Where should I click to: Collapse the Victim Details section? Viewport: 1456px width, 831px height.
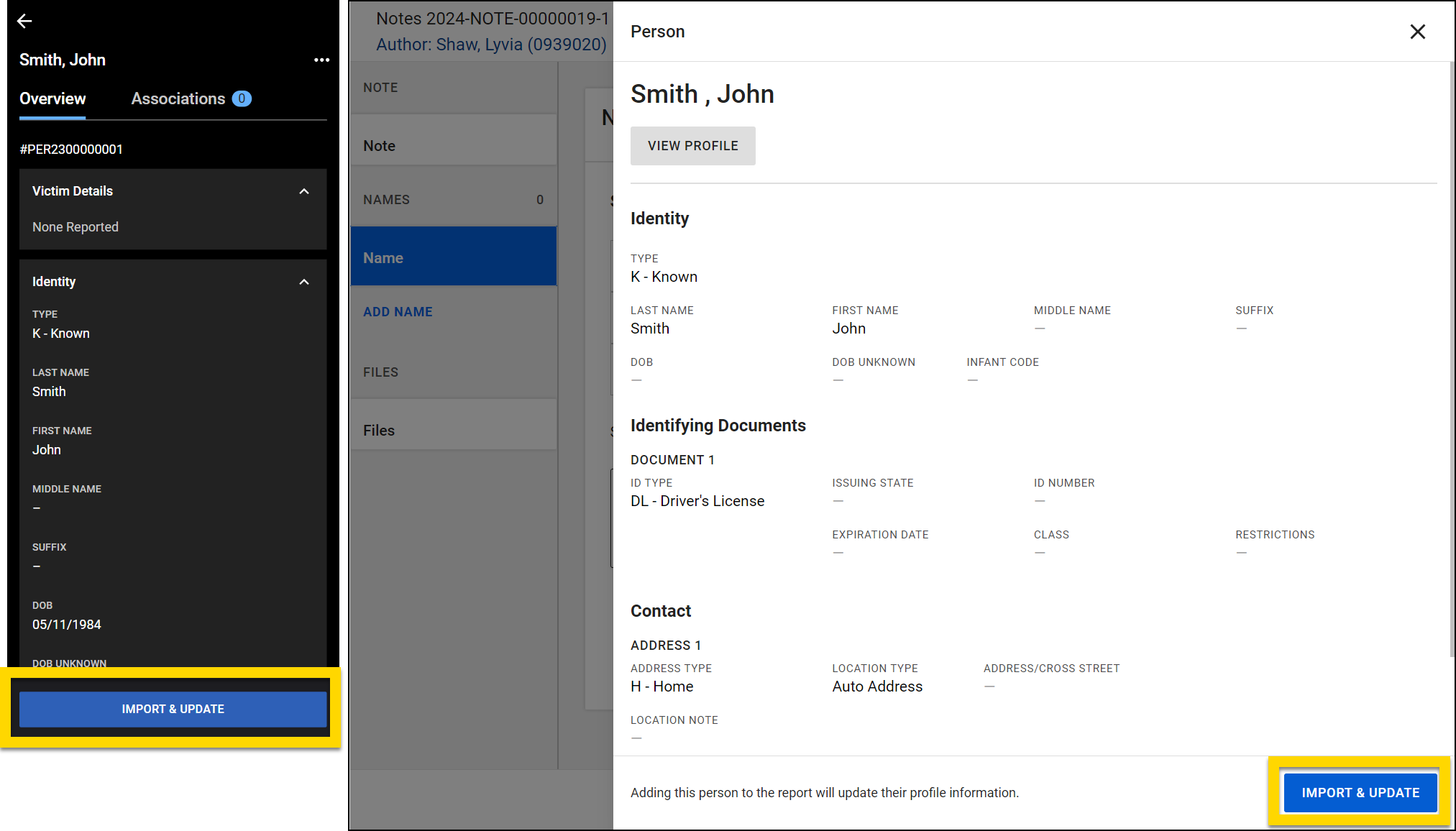tap(304, 191)
